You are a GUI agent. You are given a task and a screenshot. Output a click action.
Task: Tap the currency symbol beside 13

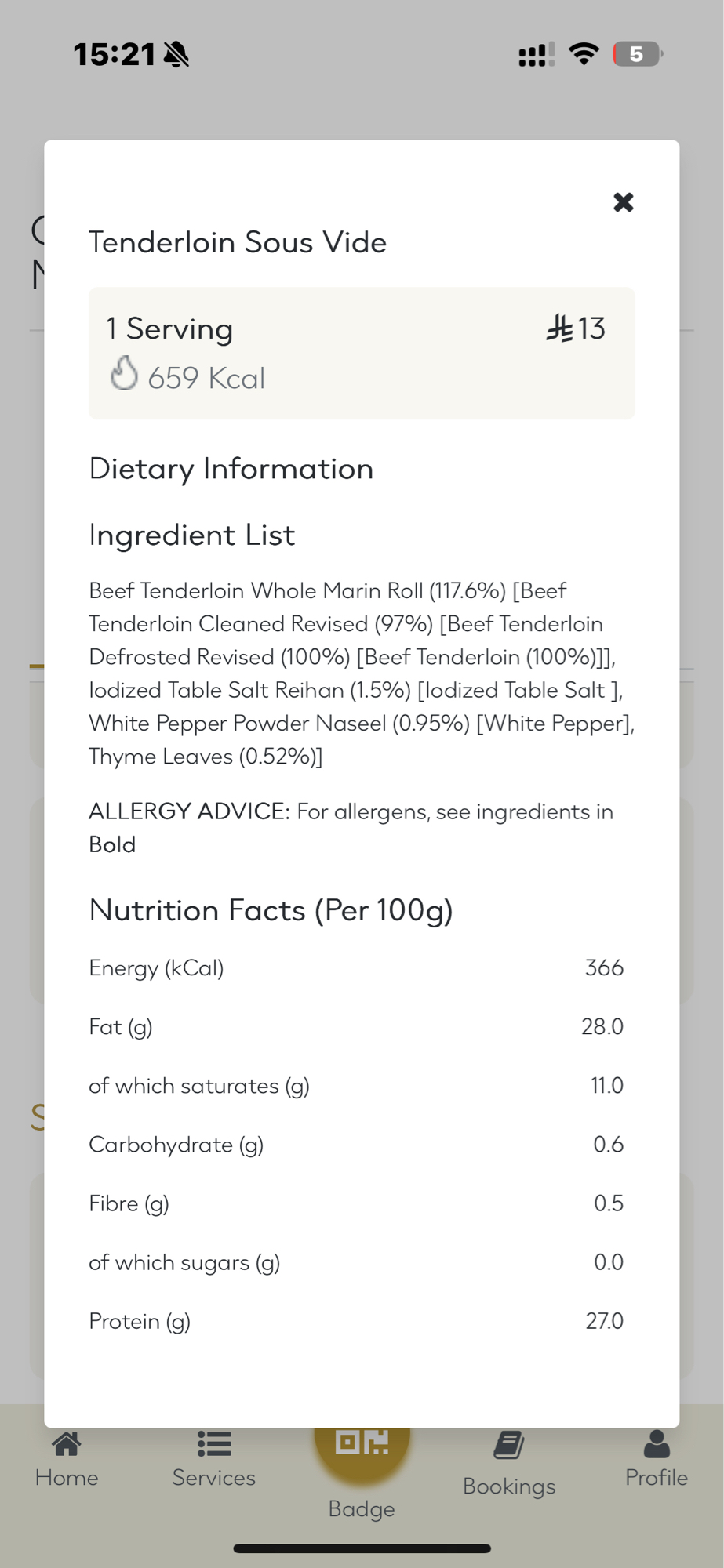tap(559, 328)
